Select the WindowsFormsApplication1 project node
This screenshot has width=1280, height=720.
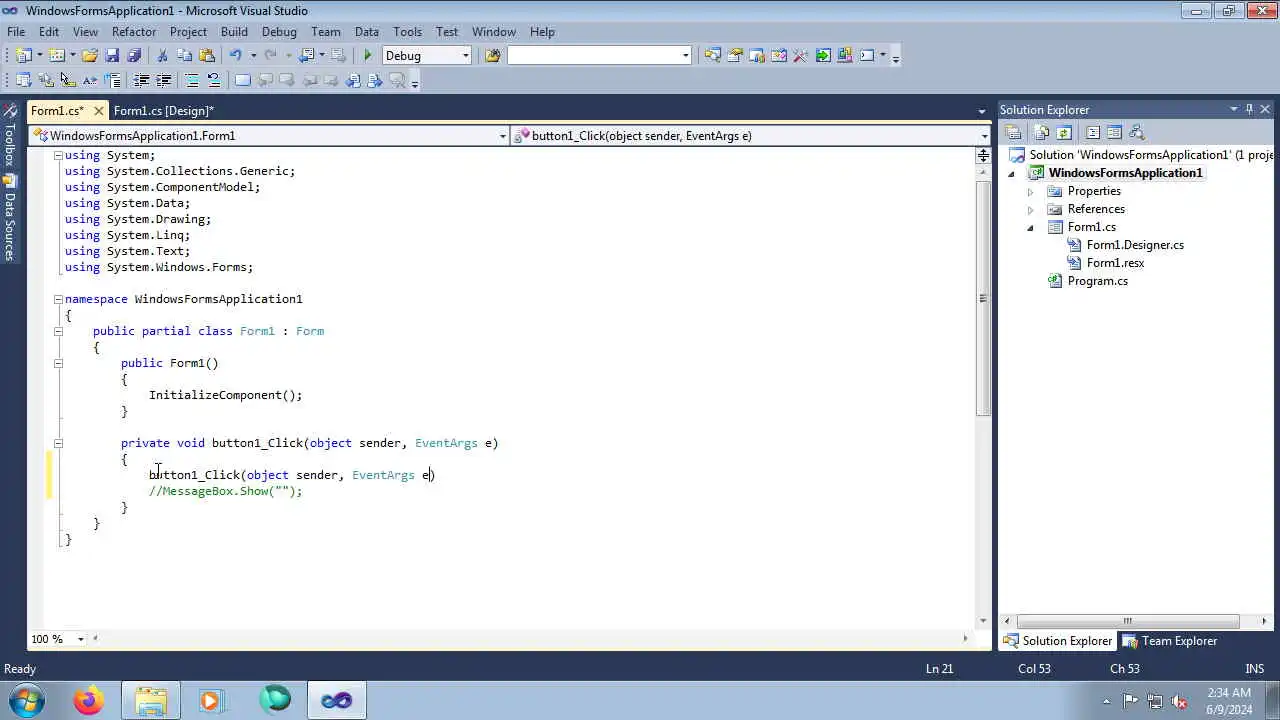tap(1125, 173)
